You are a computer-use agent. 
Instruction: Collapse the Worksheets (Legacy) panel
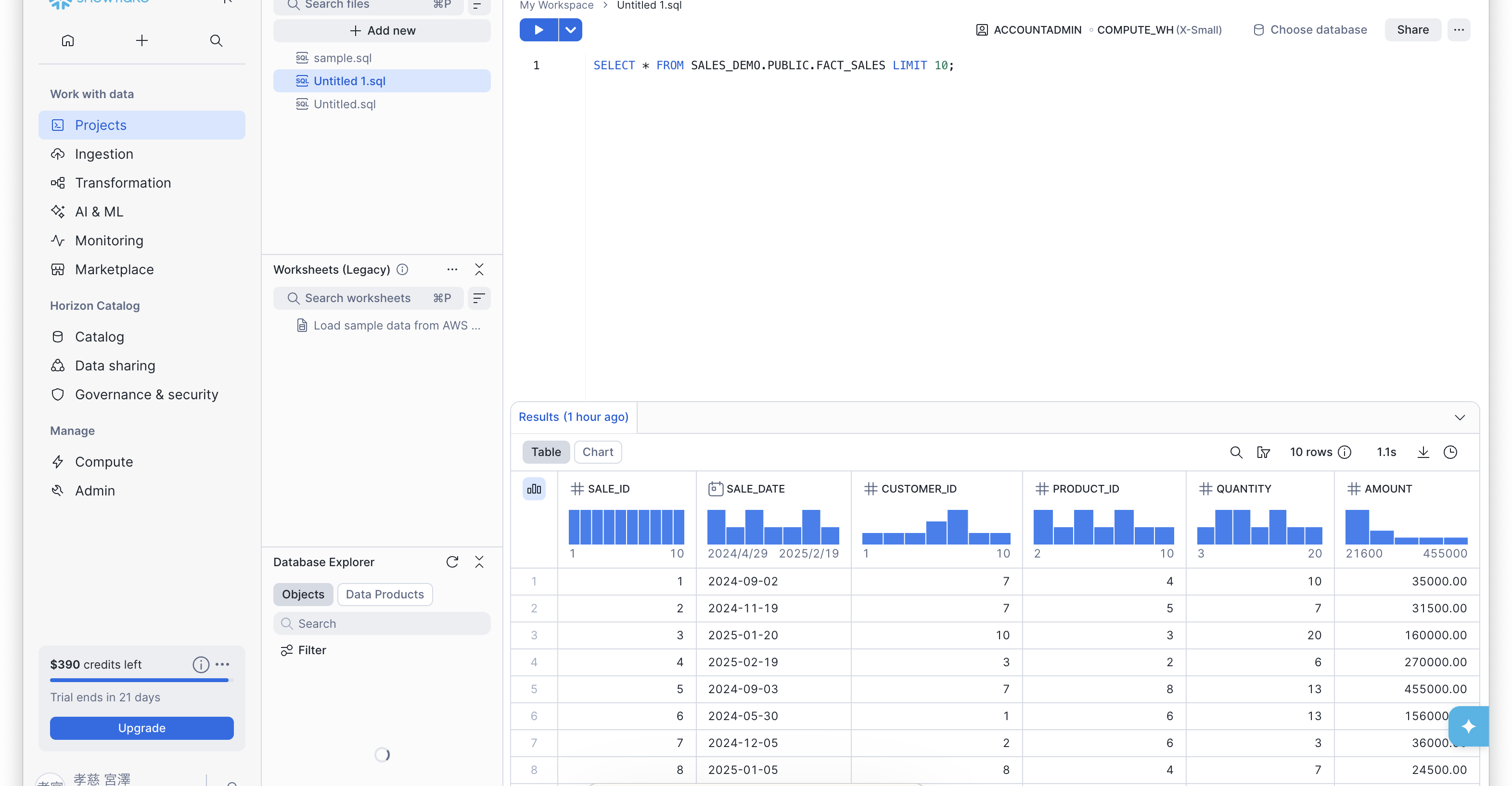point(479,269)
